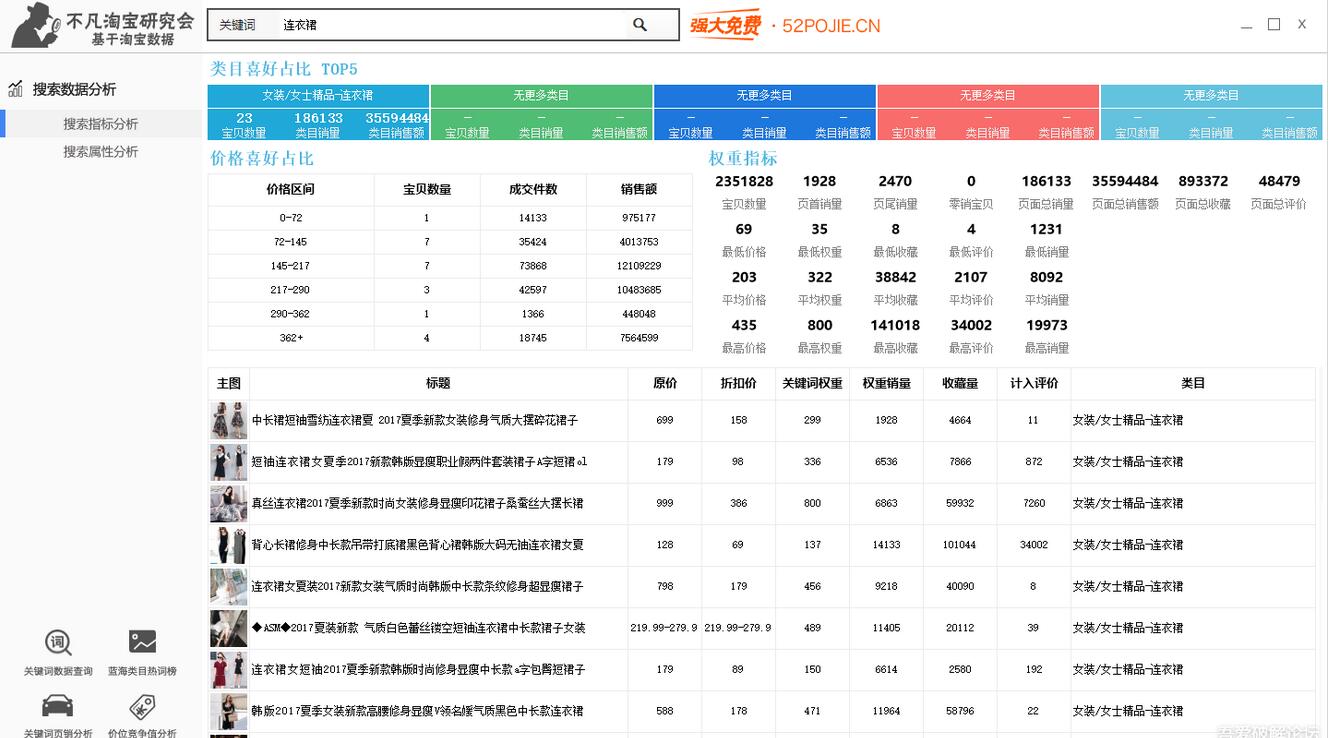The image size is (1330, 738).
Task: Click the 35594484 页面总销售额 metric
Action: [x=1125, y=182]
